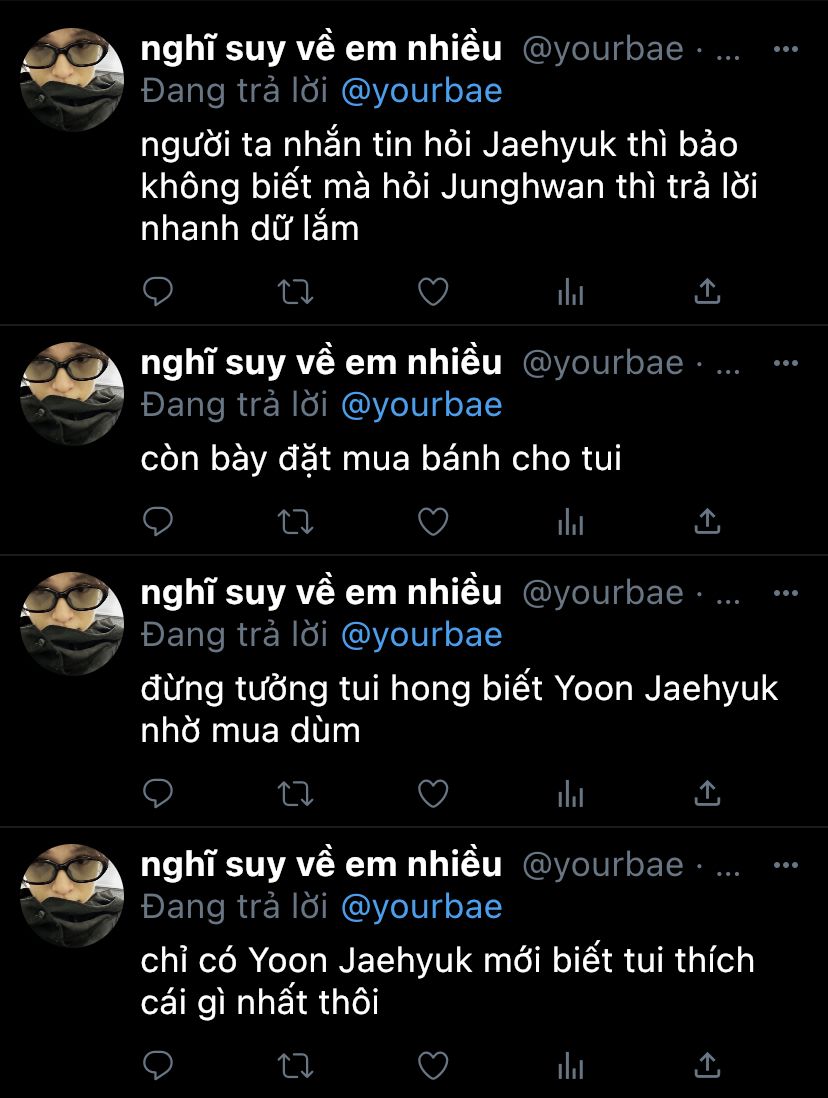The image size is (828, 1098).
Task: Share the last tweet 'cái gì nhất thôi'
Action: 708,1065
